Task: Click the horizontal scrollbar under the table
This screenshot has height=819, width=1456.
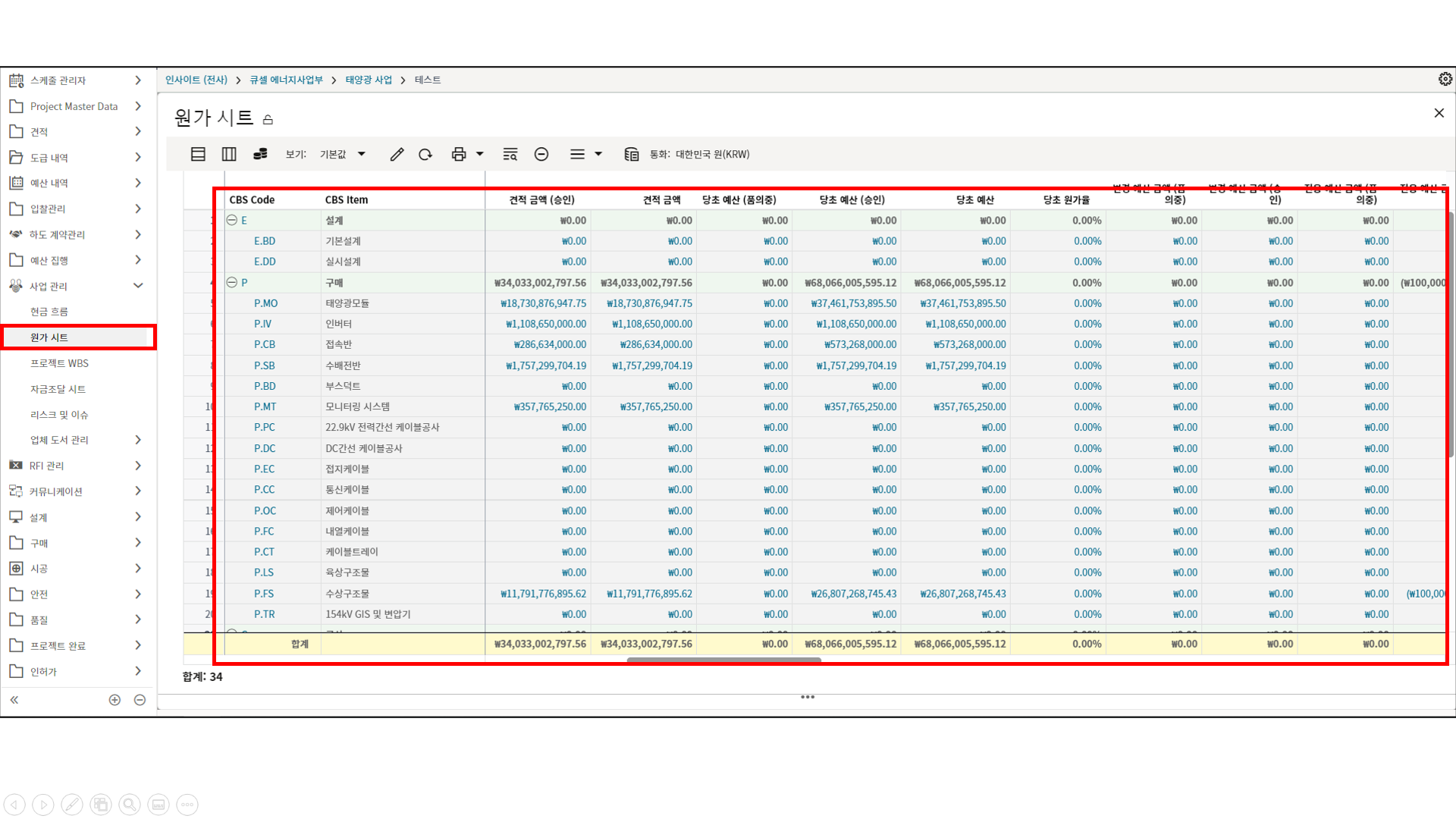Action: click(723, 661)
